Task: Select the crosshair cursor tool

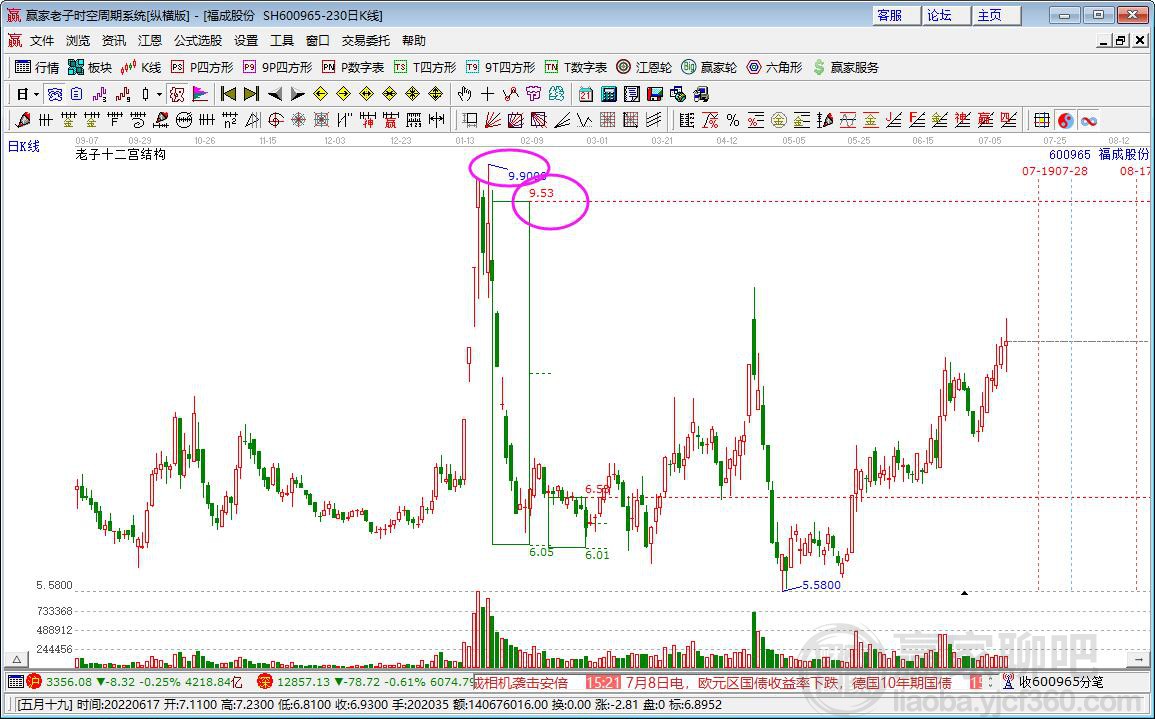Action: point(488,94)
